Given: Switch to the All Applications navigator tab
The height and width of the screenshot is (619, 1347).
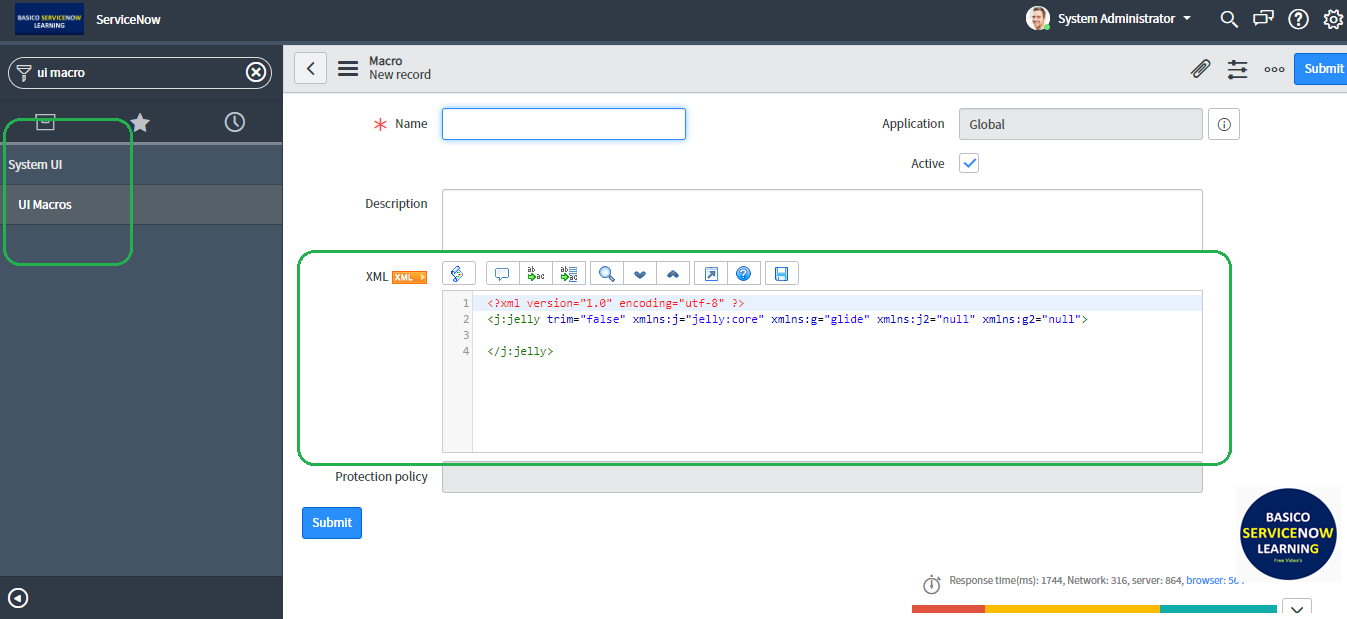Looking at the screenshot, I should [x=45, y=122].
